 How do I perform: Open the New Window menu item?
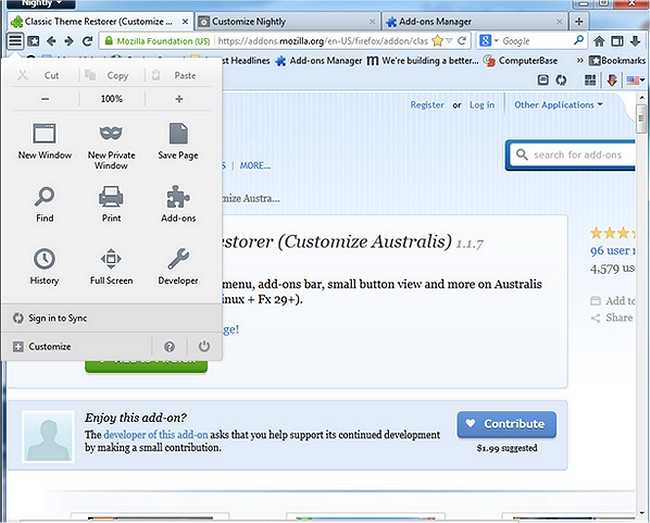45,141
